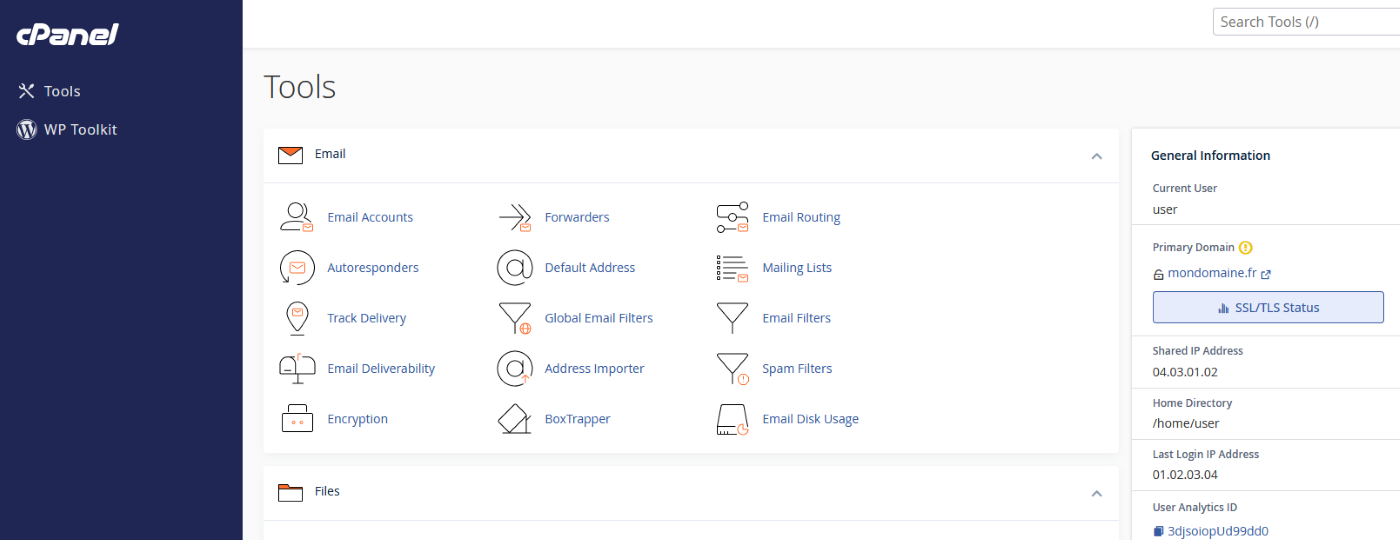Collapse the Files section chevron
1400x540 pixels.
[1097, 493]
